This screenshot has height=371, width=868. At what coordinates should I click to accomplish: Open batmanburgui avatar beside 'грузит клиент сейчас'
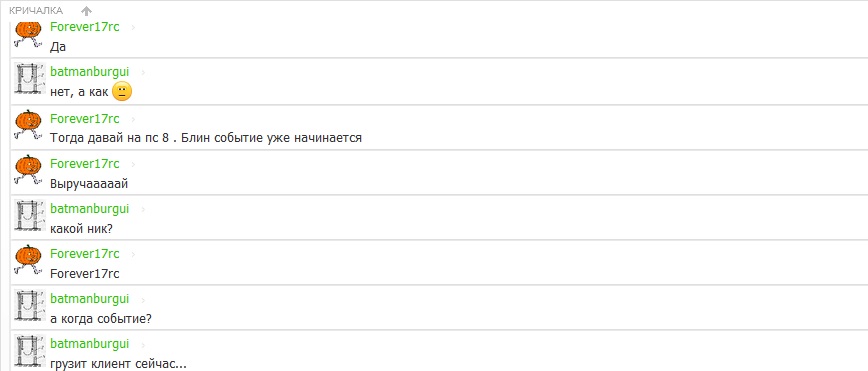(x=28, y=351)
